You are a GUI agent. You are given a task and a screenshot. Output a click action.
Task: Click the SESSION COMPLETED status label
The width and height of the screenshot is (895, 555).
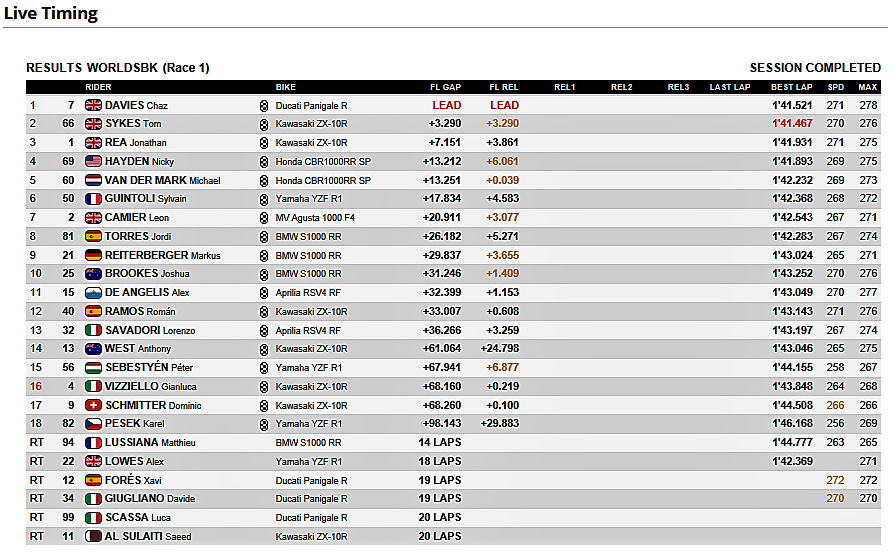[815, 67]
